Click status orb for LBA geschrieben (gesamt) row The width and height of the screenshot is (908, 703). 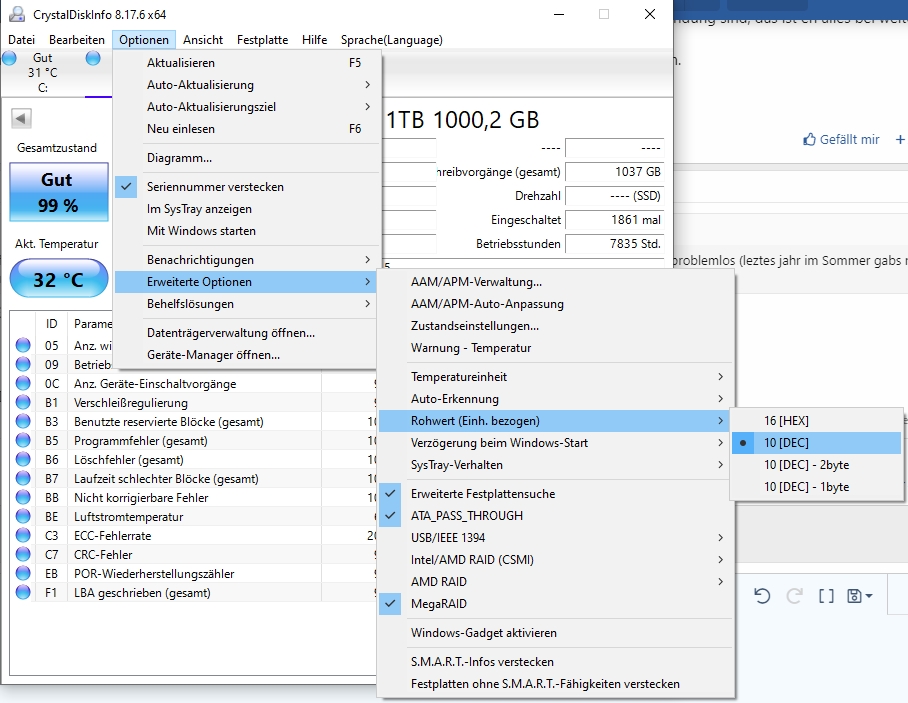click(23, 592)
